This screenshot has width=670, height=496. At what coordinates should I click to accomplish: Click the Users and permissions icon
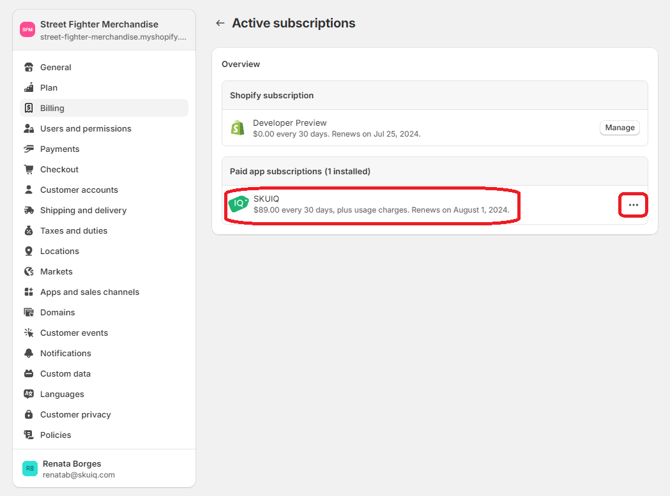pyautogui.click(x=29, y=129)
